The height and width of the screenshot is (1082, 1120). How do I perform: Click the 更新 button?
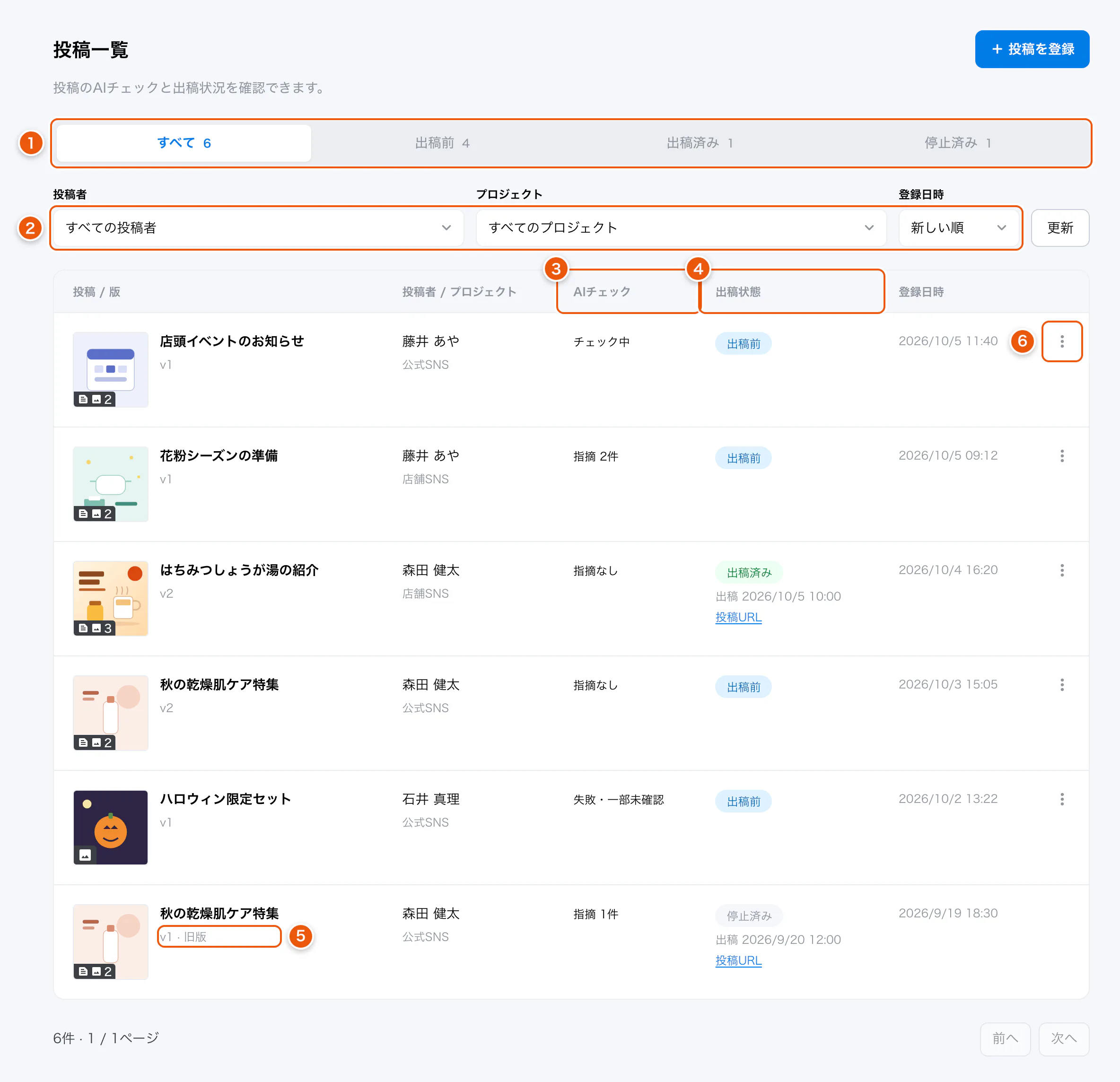pos(1060,227)
